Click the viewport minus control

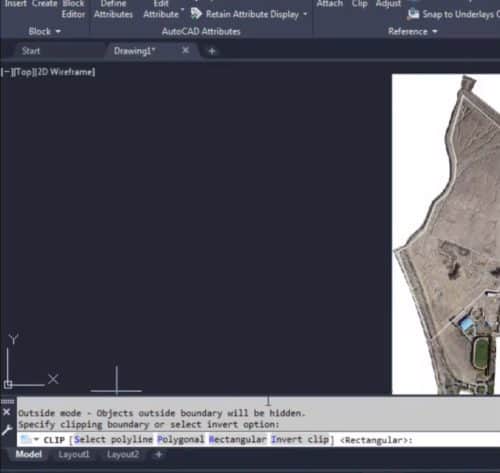click(x=6, y=72)
